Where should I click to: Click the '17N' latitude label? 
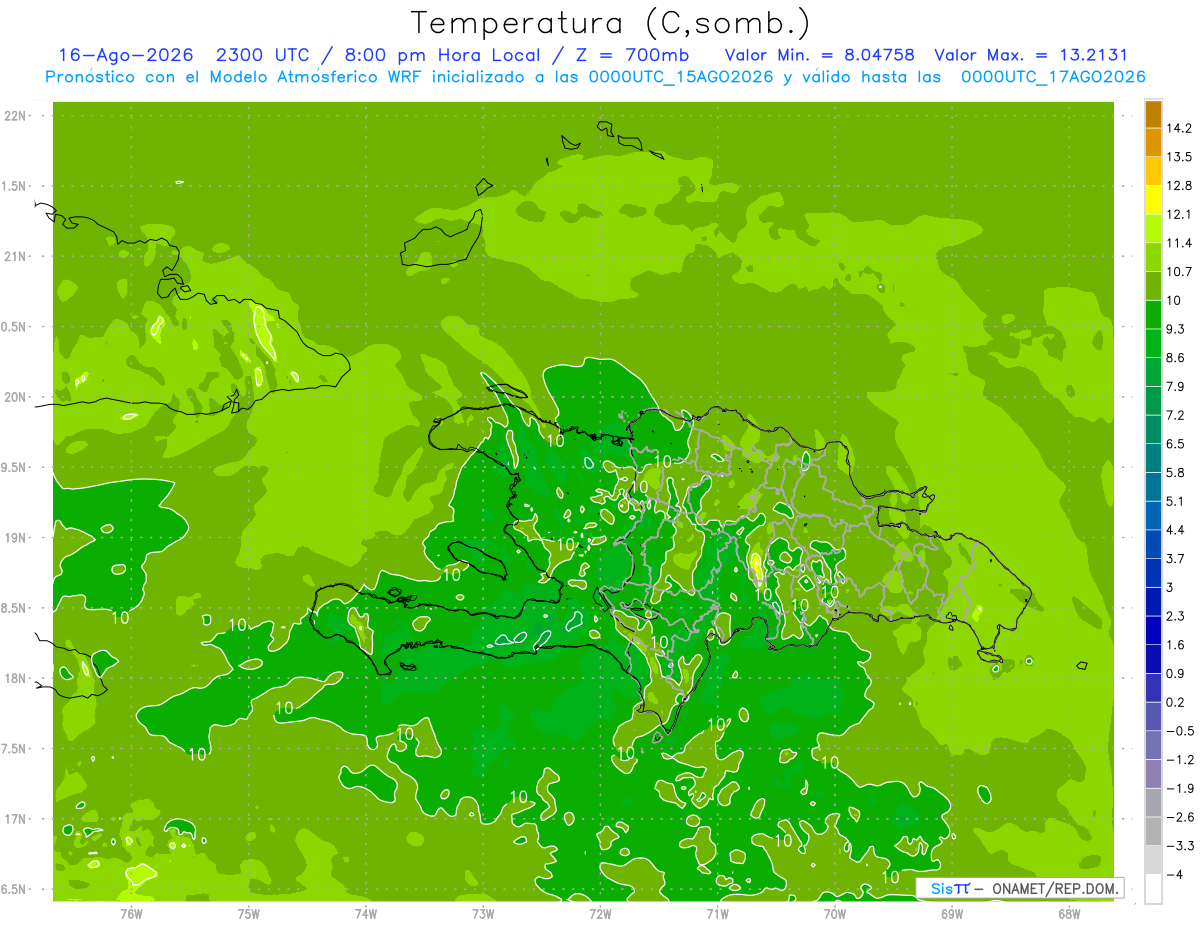coord(16,819)
